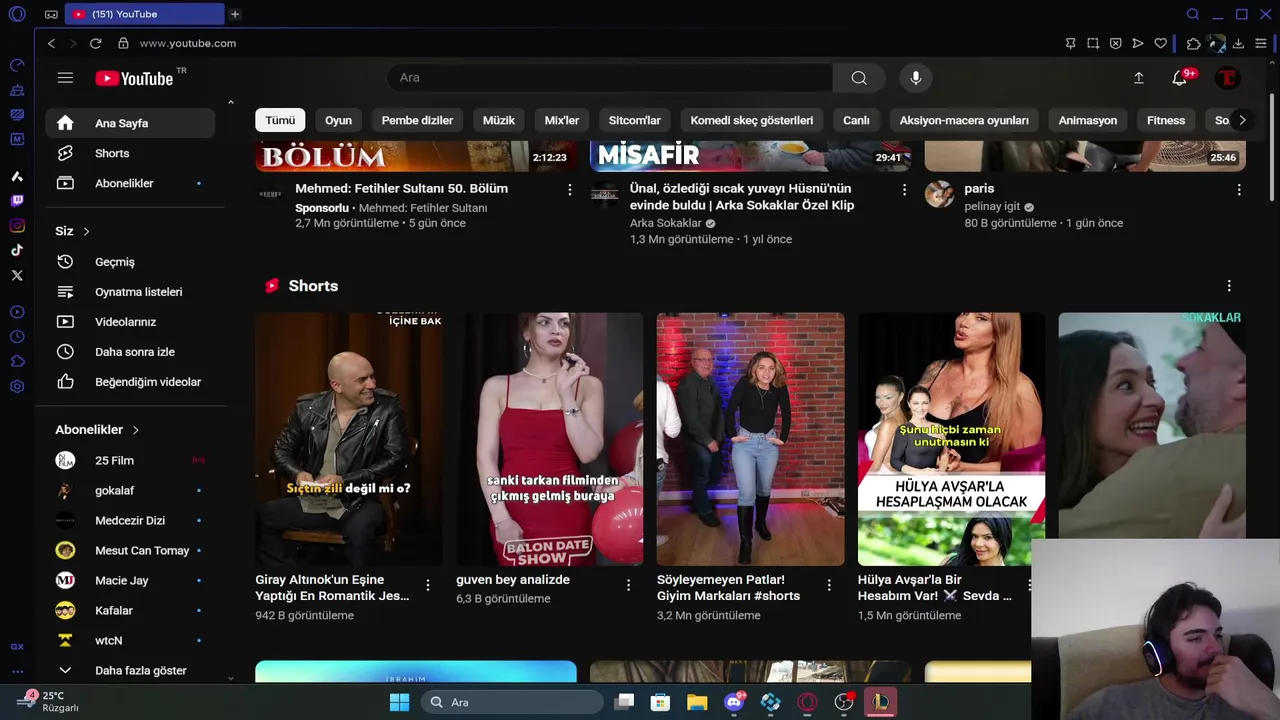Open Shorts in sidebar

click(x=130, y=153)
